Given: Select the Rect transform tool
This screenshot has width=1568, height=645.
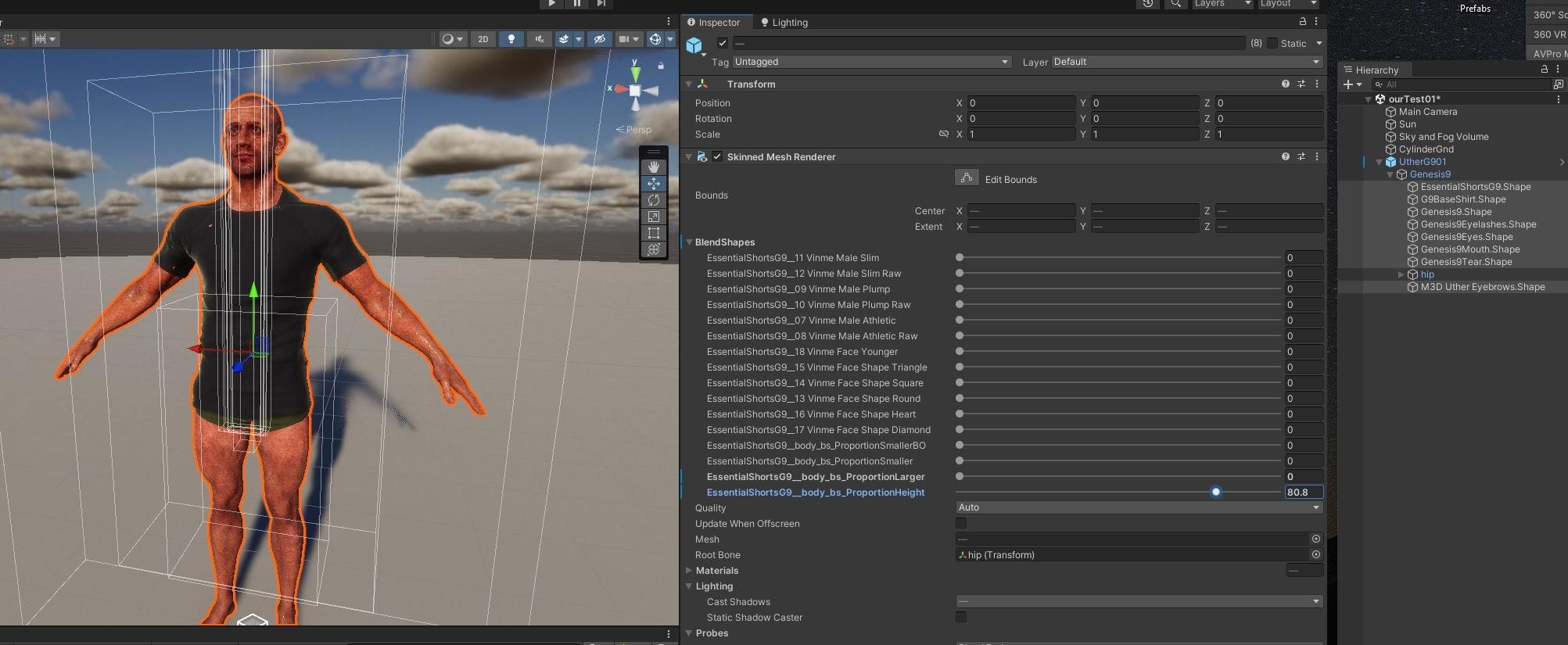Looking at the screenshot, I should click(x=653, y=233).
